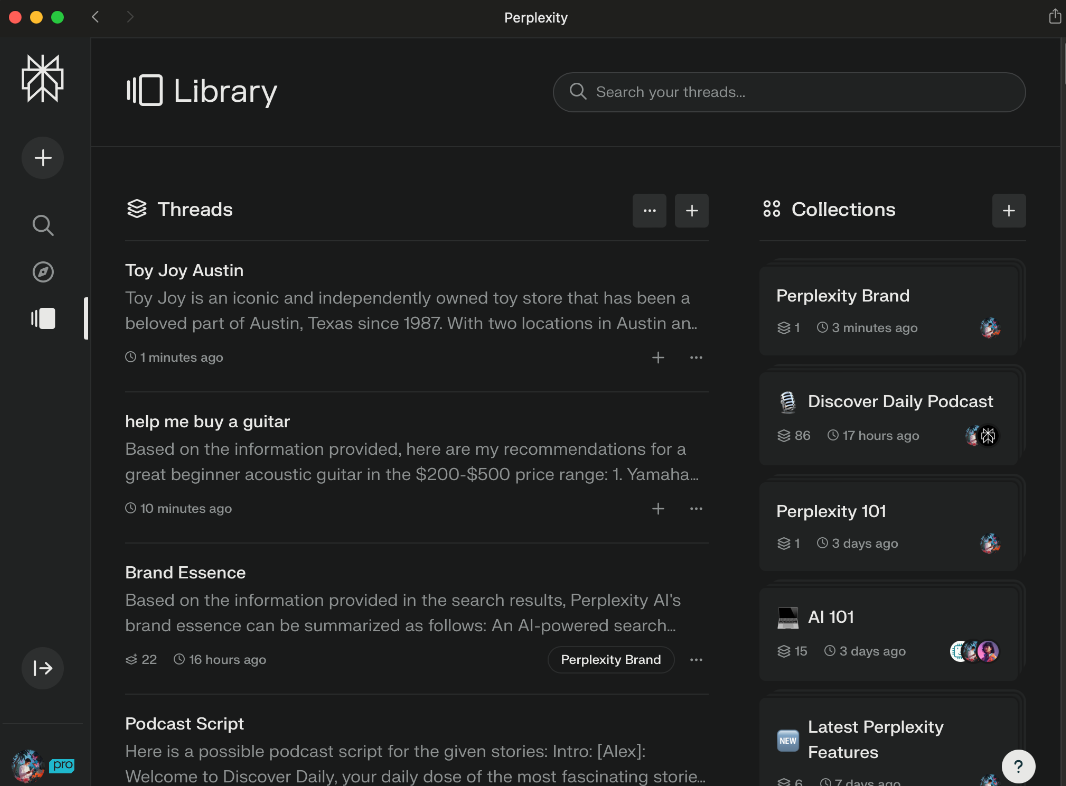Click the Perplexity logo in sidebar
Image resolution: width=1066 pixels, height=786 pixels.
(42, 79)
